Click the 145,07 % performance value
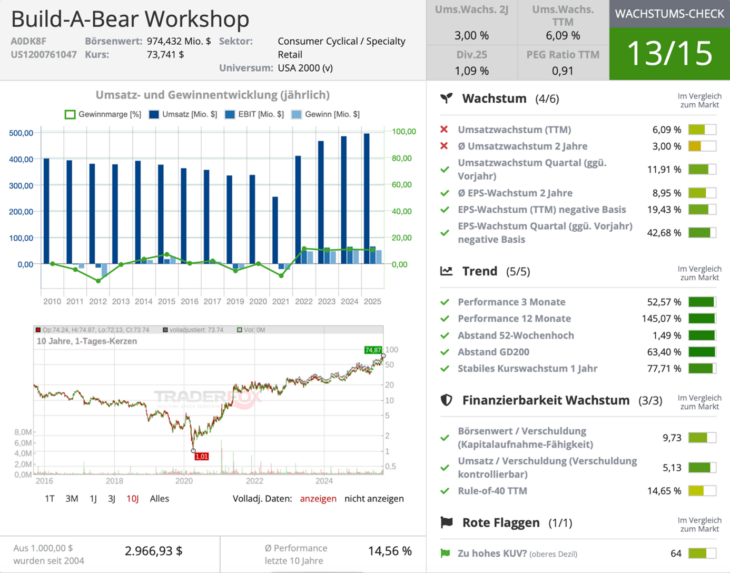 pos(661,318)
